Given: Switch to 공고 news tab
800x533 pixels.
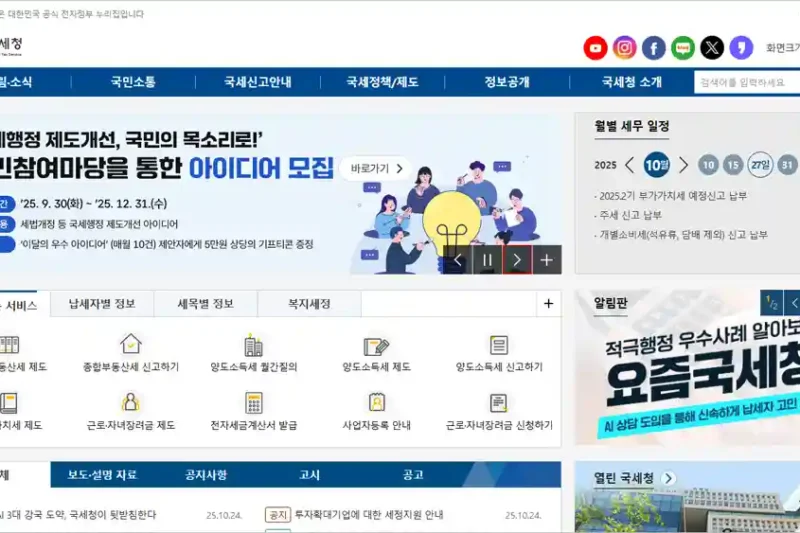Looking at the screenshot, I should pos(413,475).
